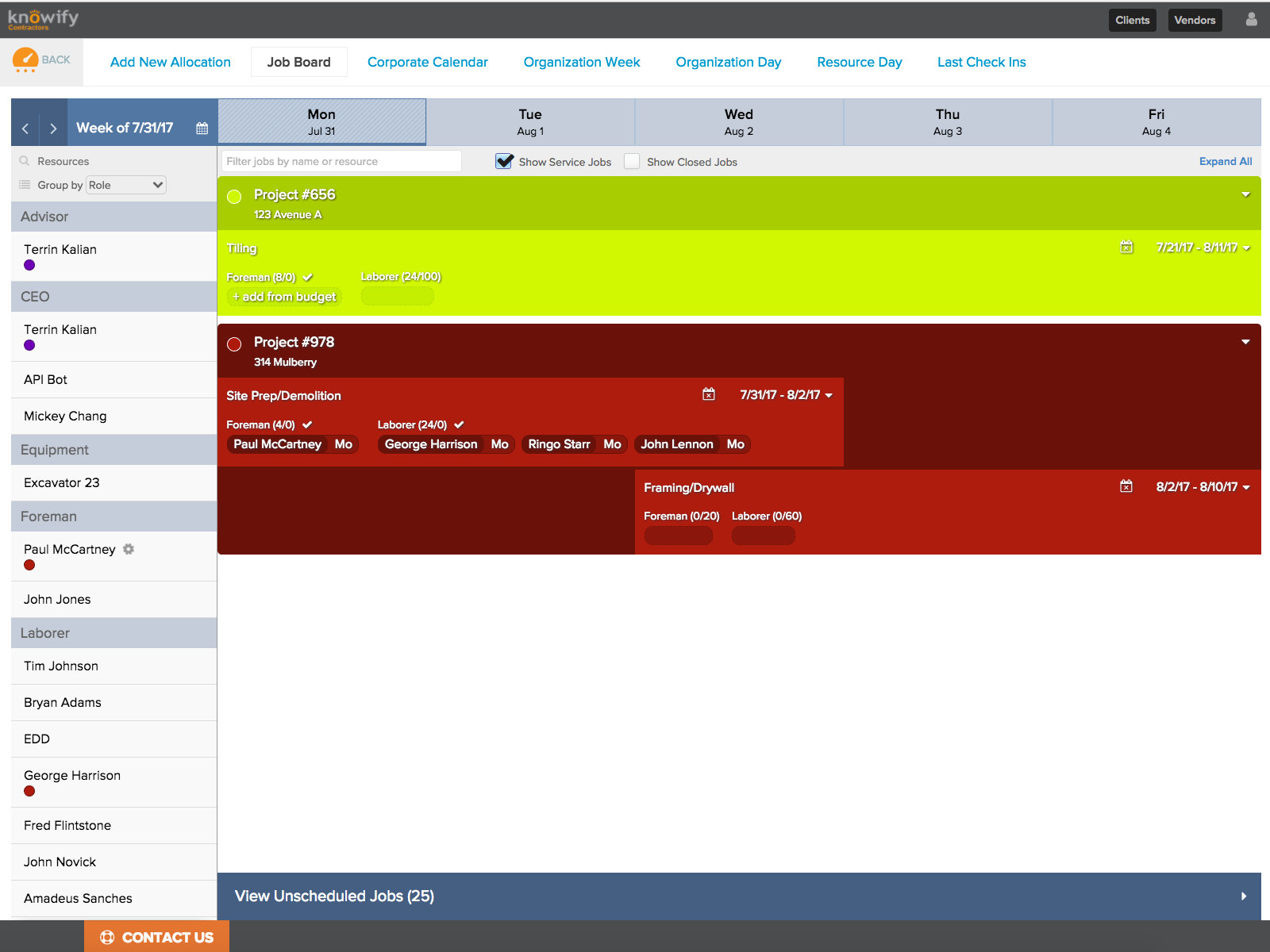Select Mon Jul 31 column header
1270x952 pixels.
321,121
